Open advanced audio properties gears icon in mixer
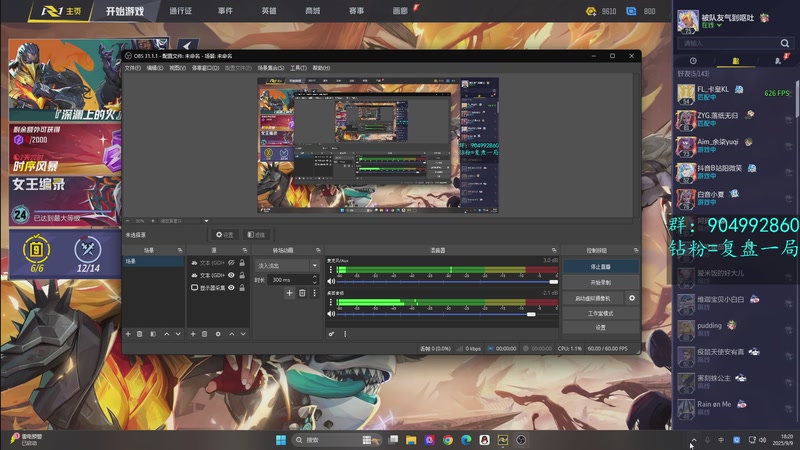This screenshot has width=800, height=450. coord(332,334)
